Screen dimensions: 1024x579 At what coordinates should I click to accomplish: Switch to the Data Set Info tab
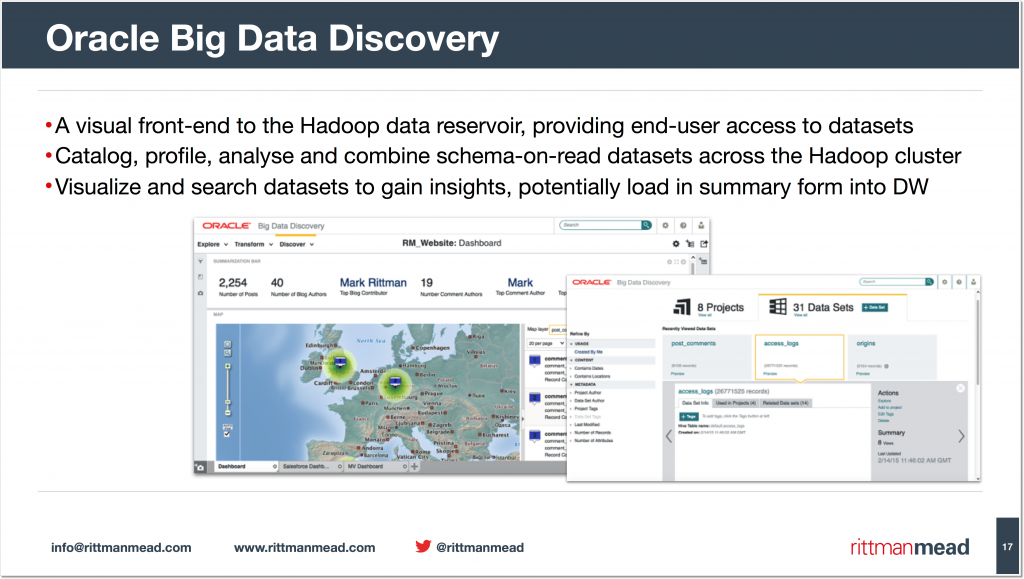695,403
